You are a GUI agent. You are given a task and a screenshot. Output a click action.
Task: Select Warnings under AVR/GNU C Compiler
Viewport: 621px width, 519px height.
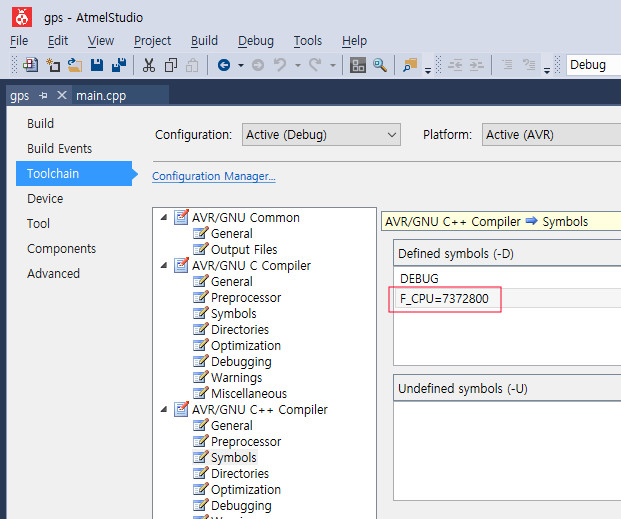(236, 378)
